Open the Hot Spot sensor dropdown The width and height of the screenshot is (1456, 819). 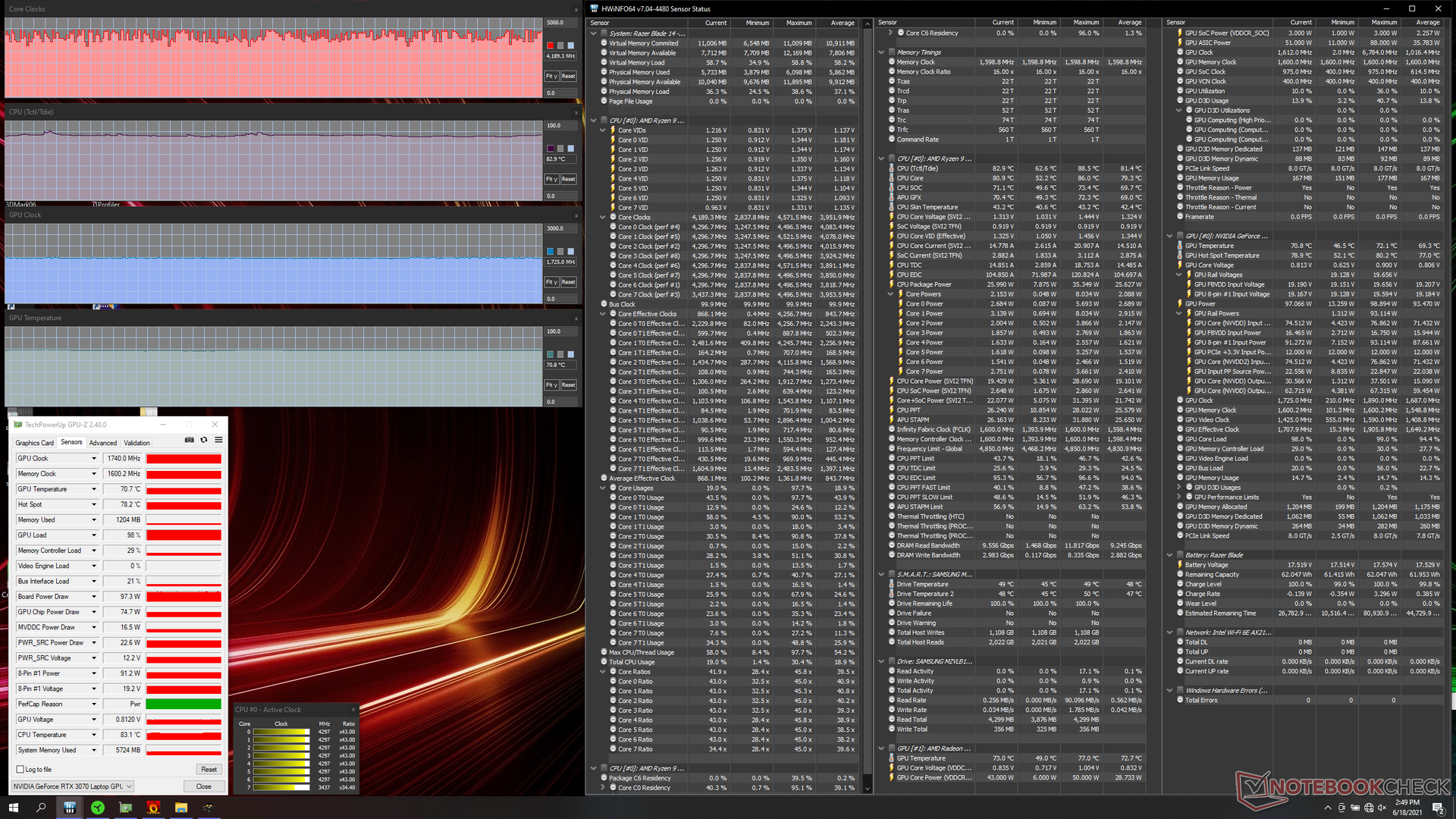click(94, 504)
